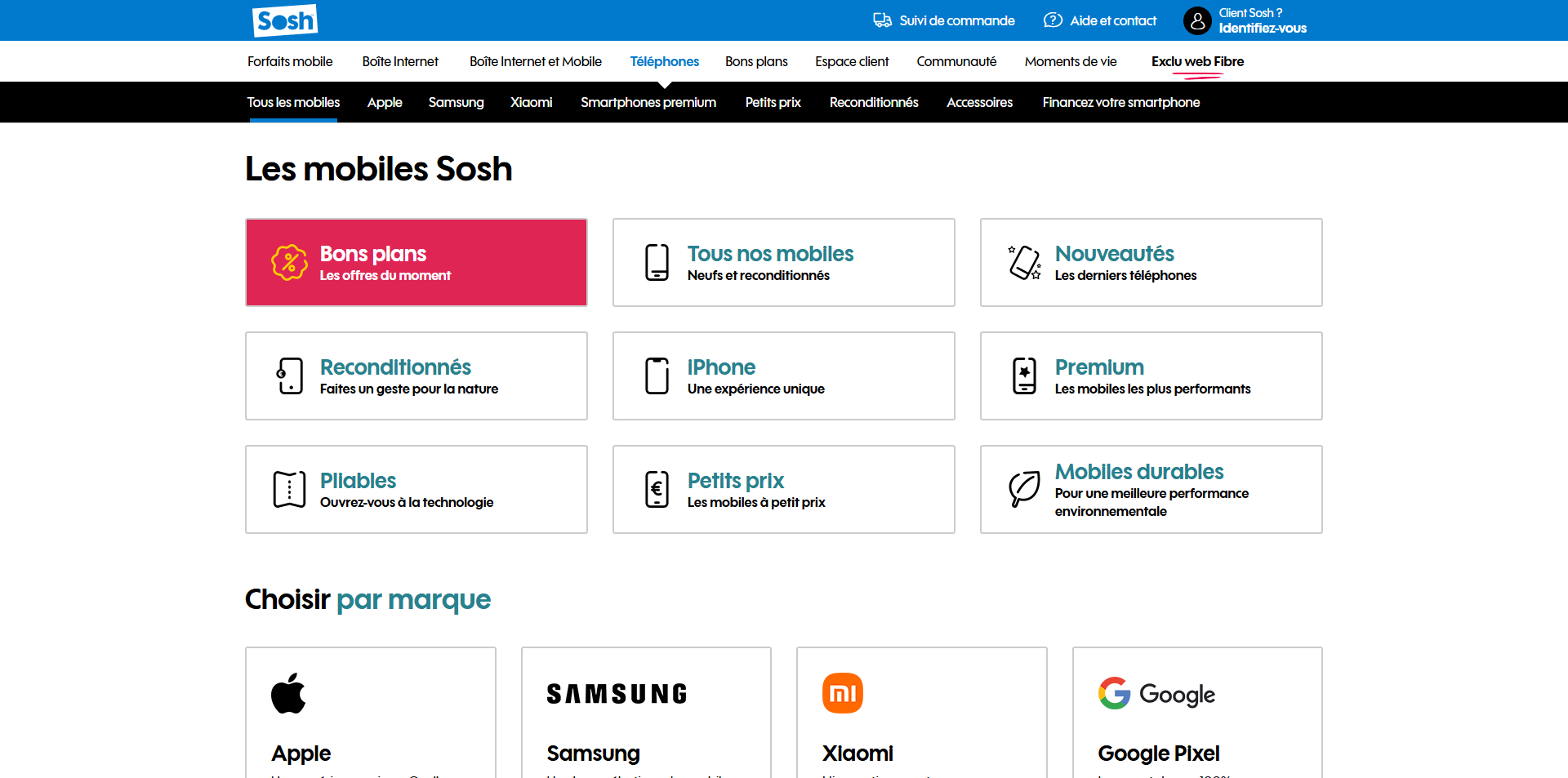Click the Sosh logo
This screenshot has width=1568, height=778.
point(285,20)
